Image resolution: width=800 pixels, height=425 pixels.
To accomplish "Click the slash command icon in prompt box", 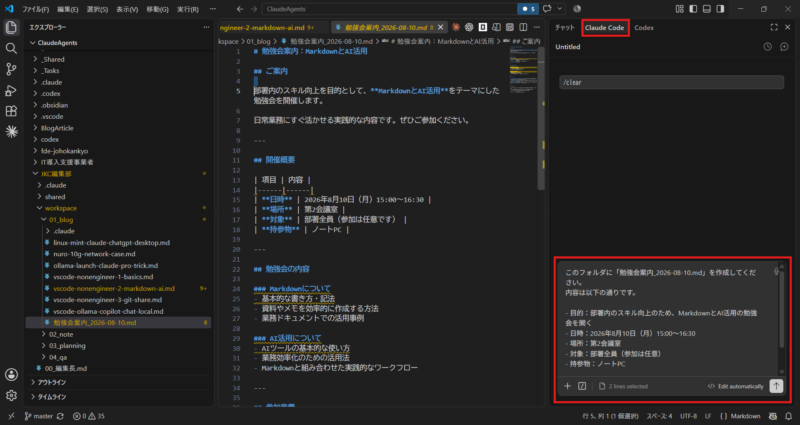I will pos(582,386).
